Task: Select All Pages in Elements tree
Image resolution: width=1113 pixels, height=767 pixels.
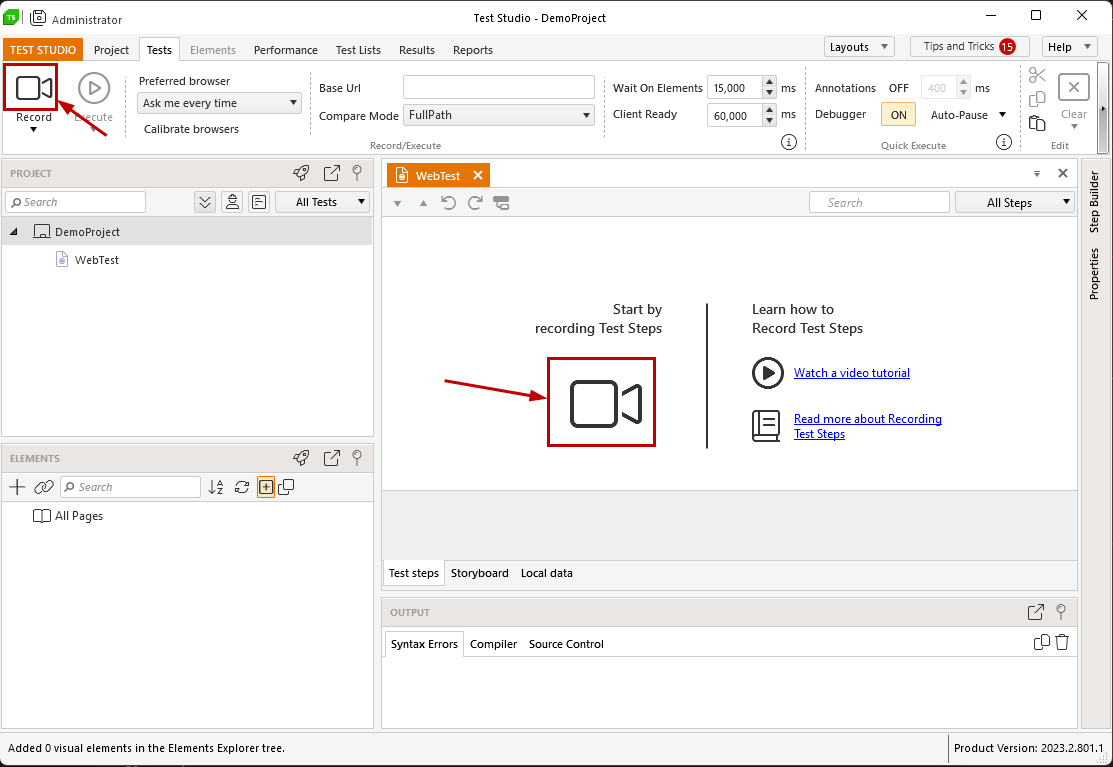Action: pos(78,516)
